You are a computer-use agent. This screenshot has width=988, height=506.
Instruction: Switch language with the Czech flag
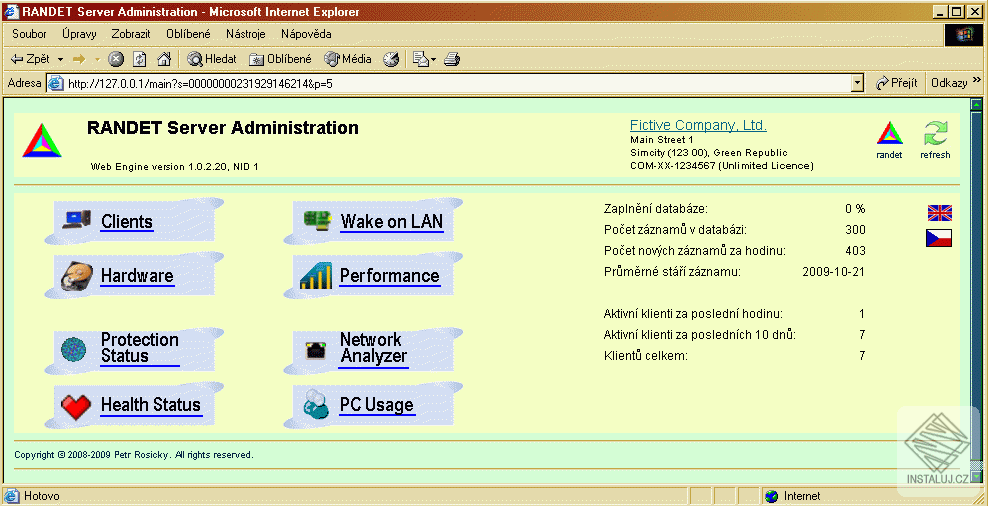click(x=939, y=238)
